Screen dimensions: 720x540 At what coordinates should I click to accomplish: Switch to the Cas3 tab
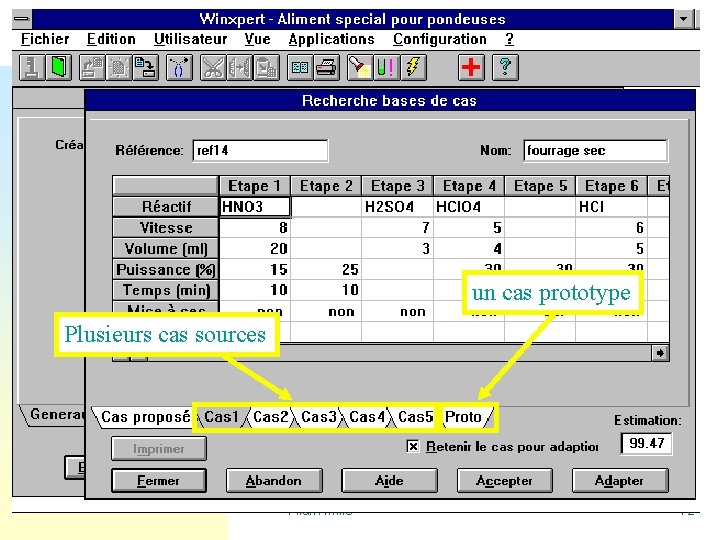[319, 417]
